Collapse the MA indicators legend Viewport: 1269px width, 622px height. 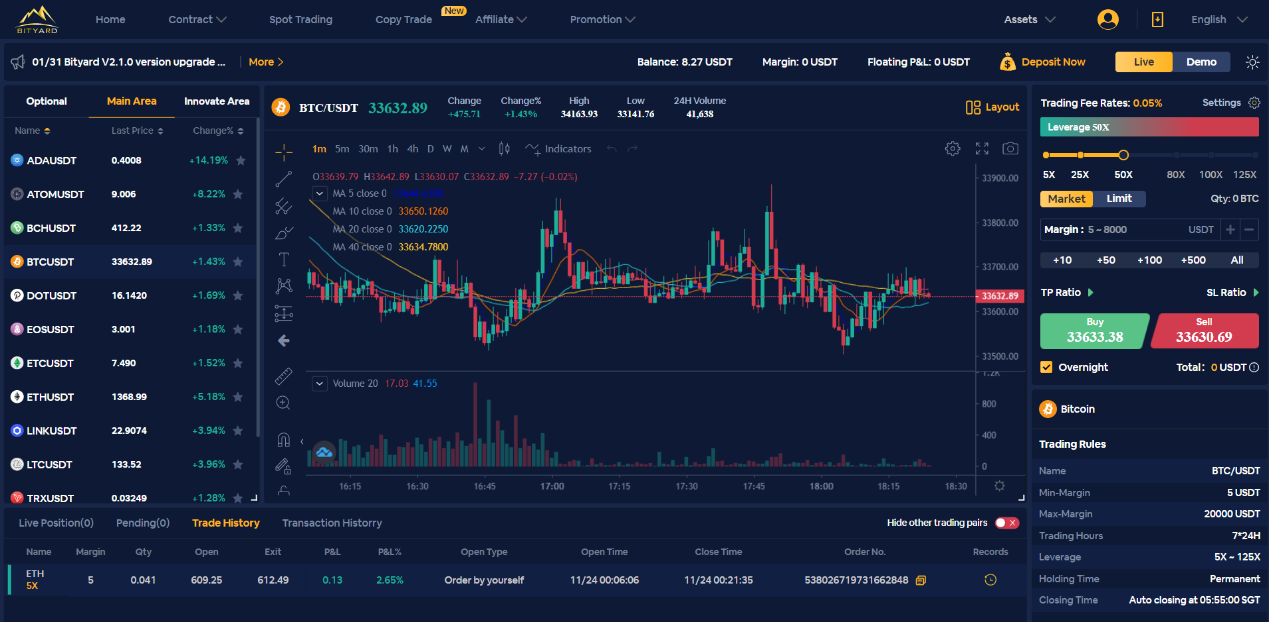pyautogui.click(x=320, y=193)
